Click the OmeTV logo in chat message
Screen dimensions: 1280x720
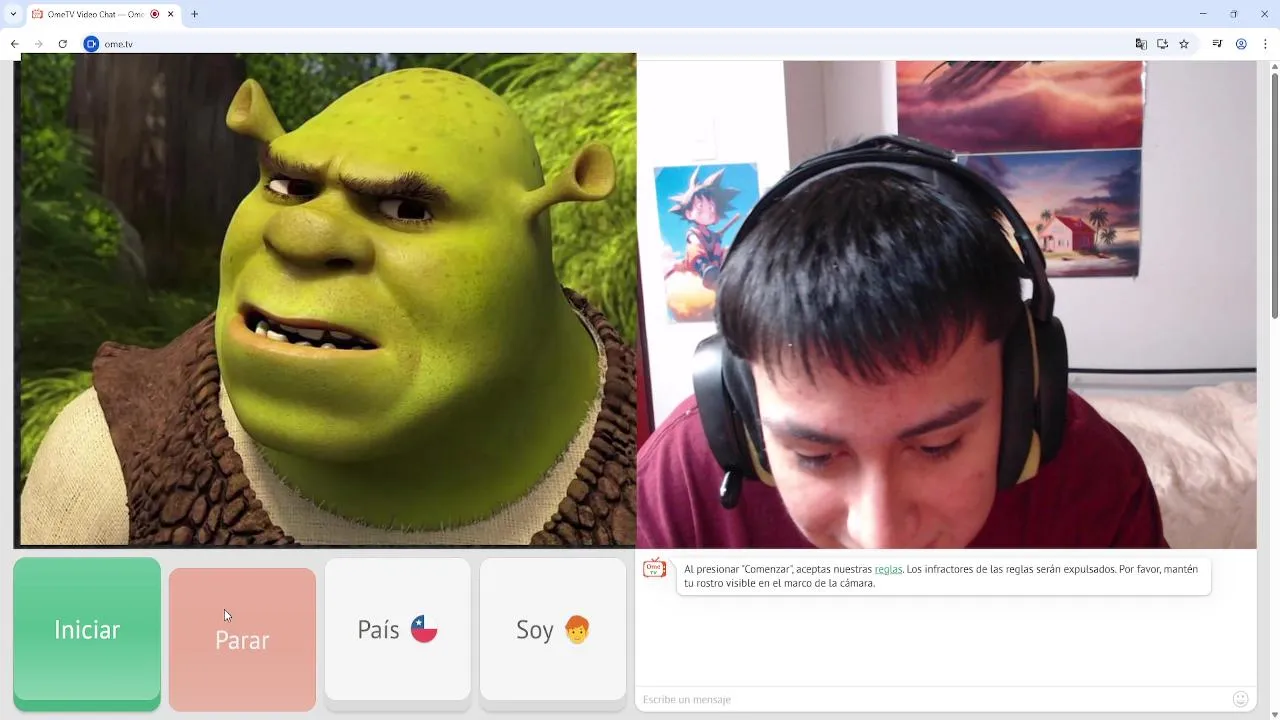[x=655, y=569]
